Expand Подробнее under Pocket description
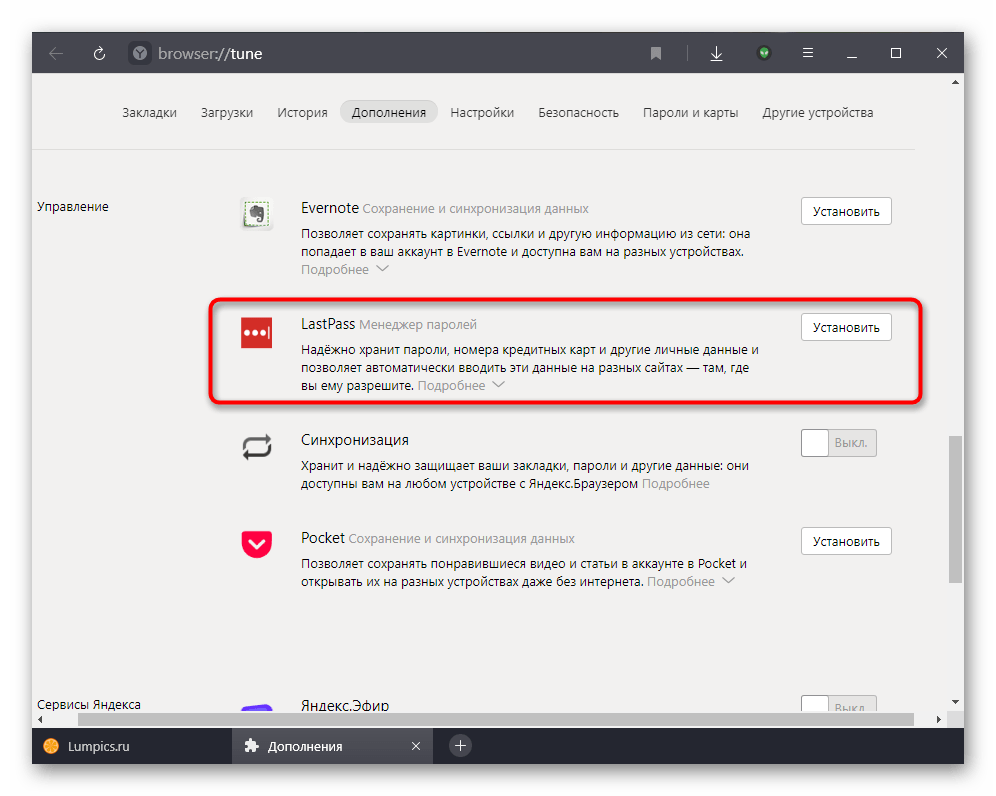Image resolution: width=996 pixels, height=796 pixels. coord(690,581)
